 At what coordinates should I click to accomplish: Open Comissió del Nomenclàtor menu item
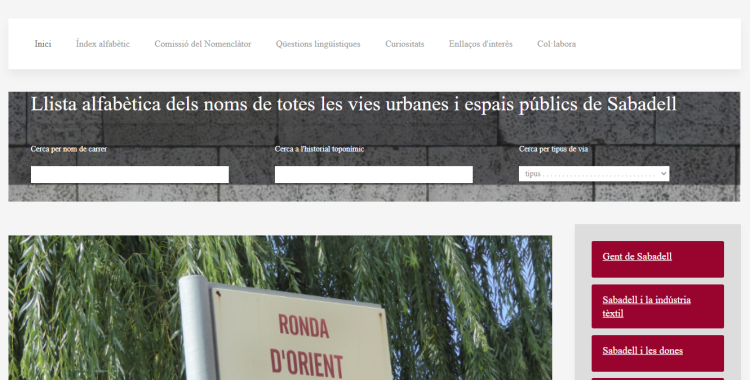[203, 44]
